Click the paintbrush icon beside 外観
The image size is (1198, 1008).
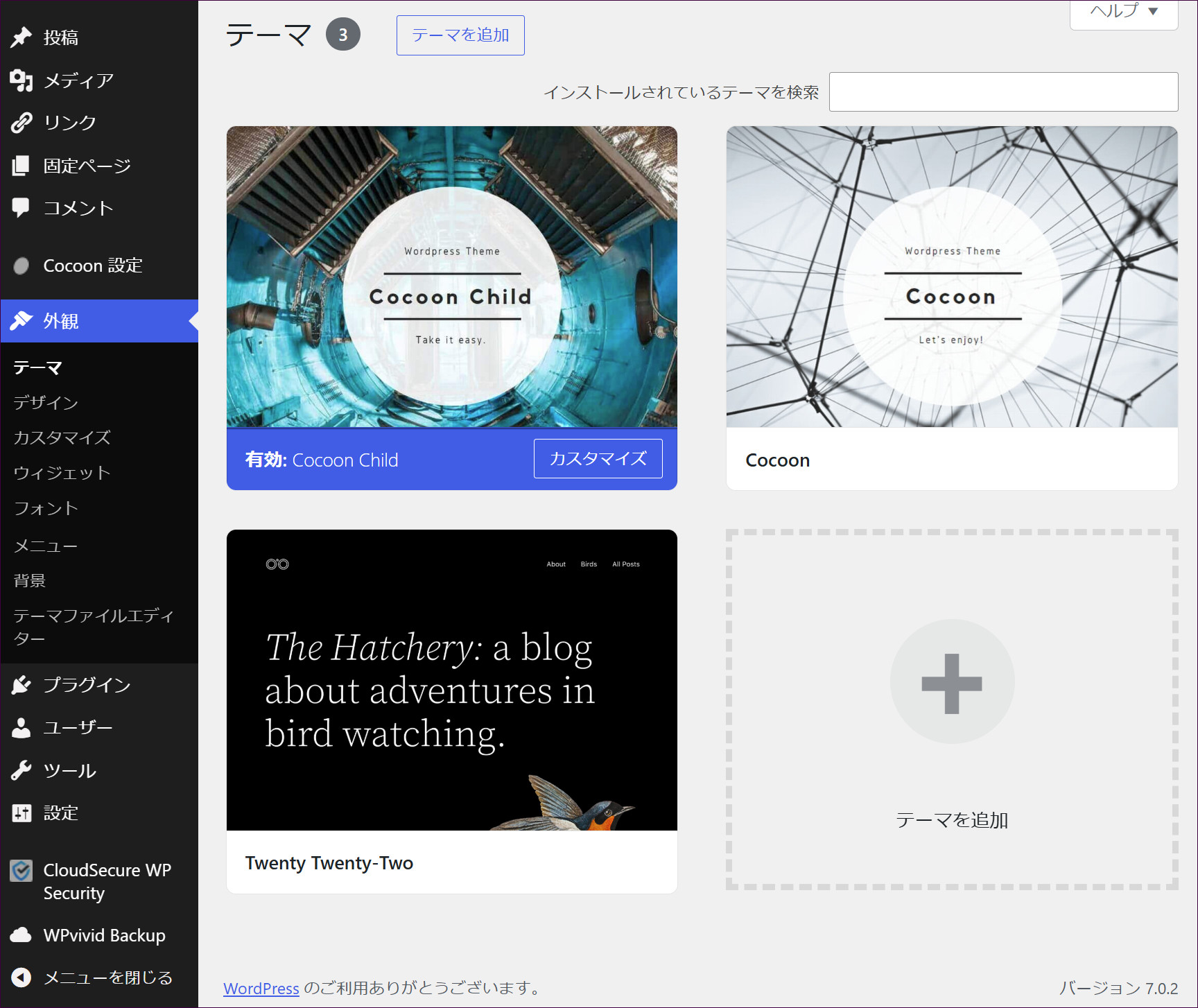21,321
